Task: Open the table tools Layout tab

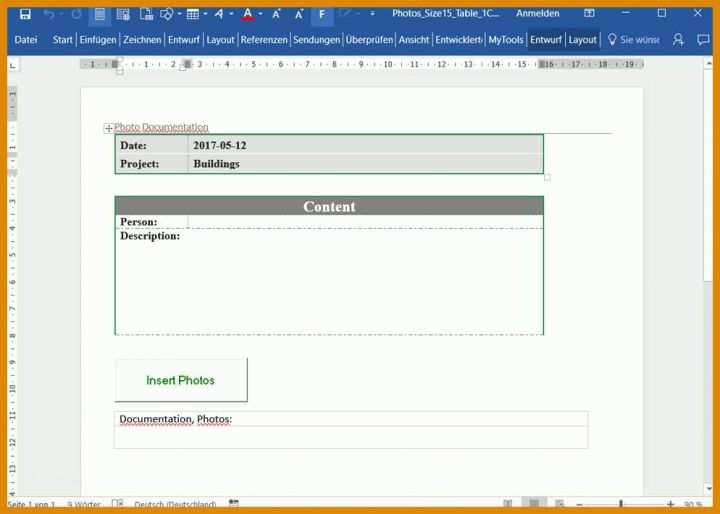Action: coord(582,40)
